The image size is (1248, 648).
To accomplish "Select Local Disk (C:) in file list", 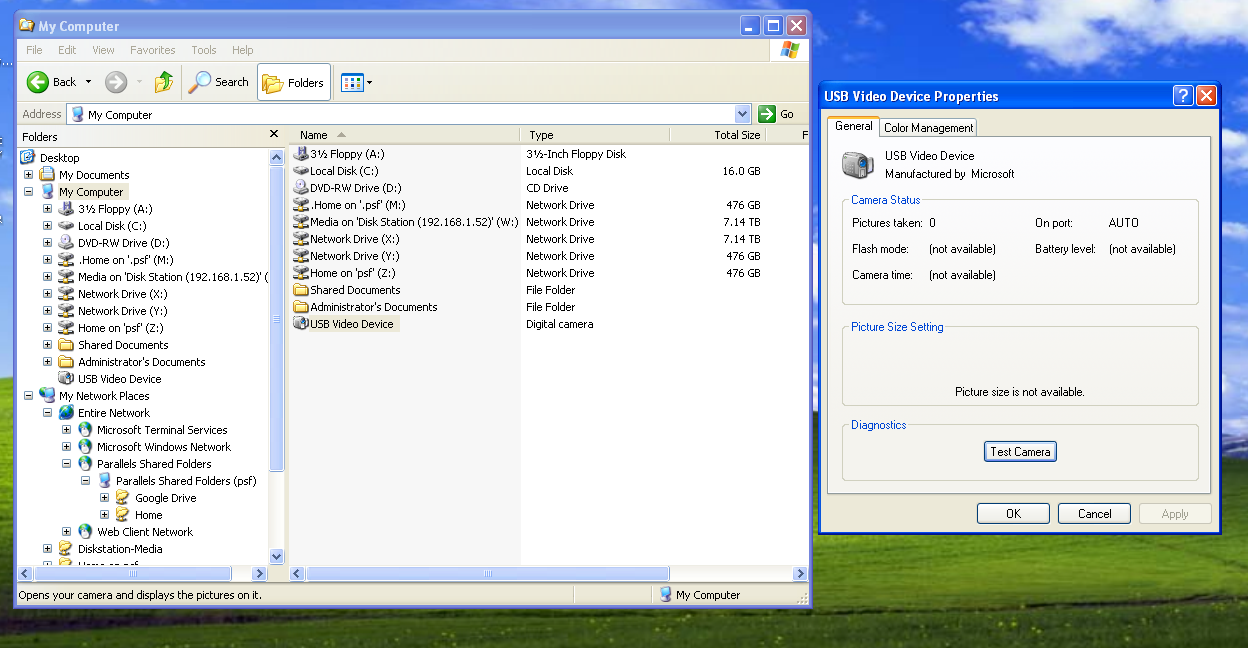I will [344, 171].
